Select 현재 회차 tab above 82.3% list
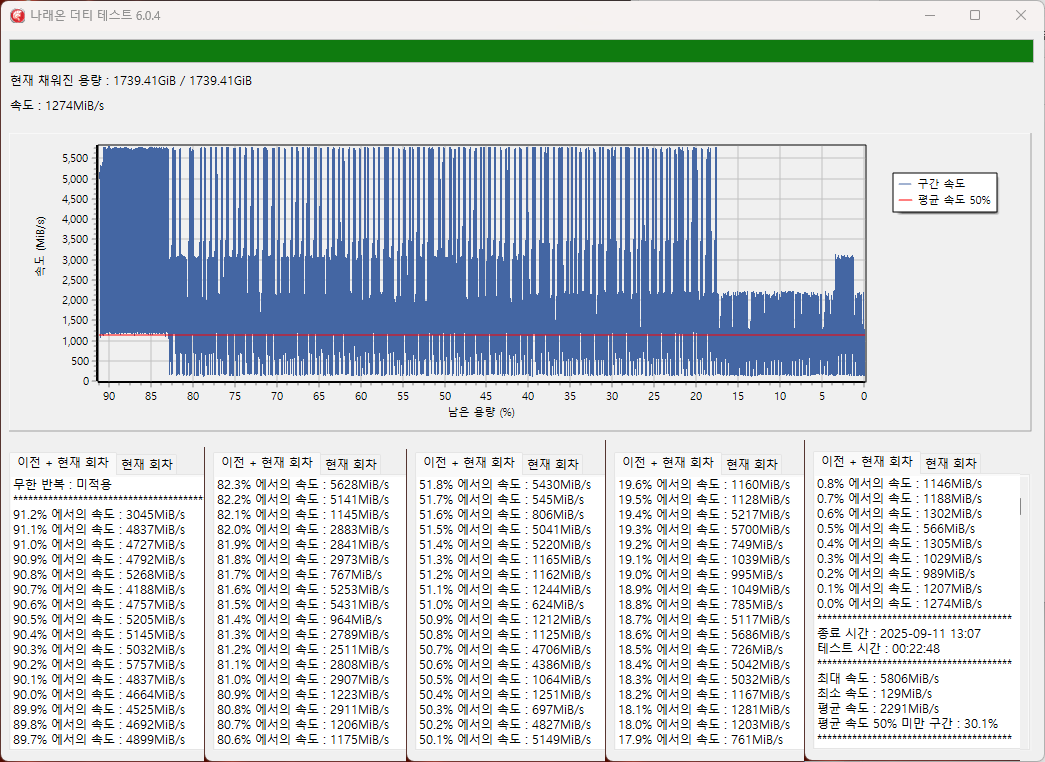 (351, 464)
